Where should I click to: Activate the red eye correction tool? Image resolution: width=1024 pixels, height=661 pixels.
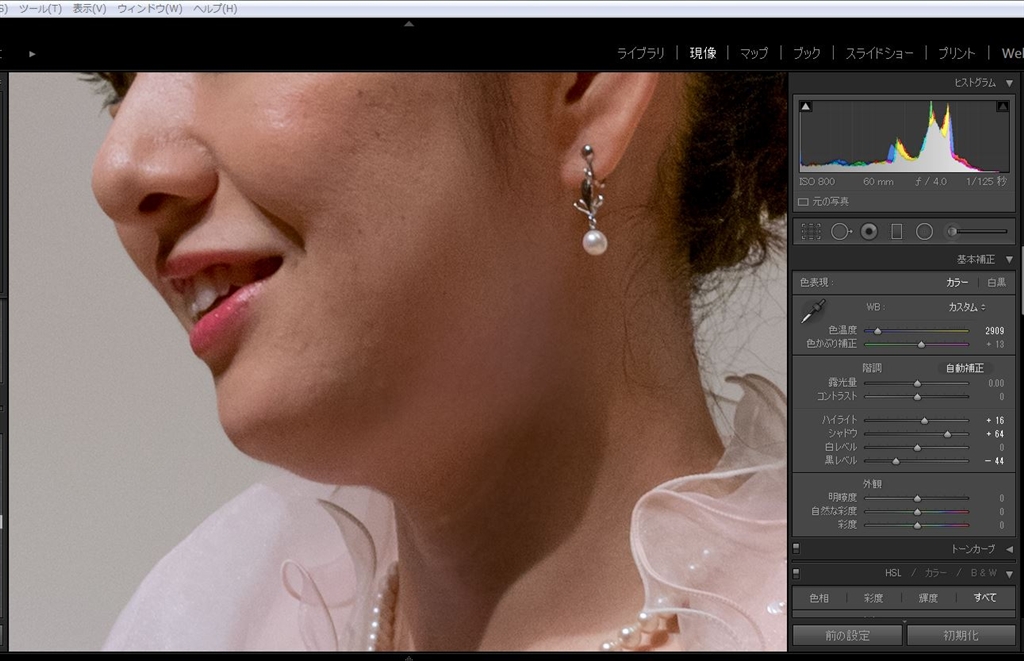869,231
